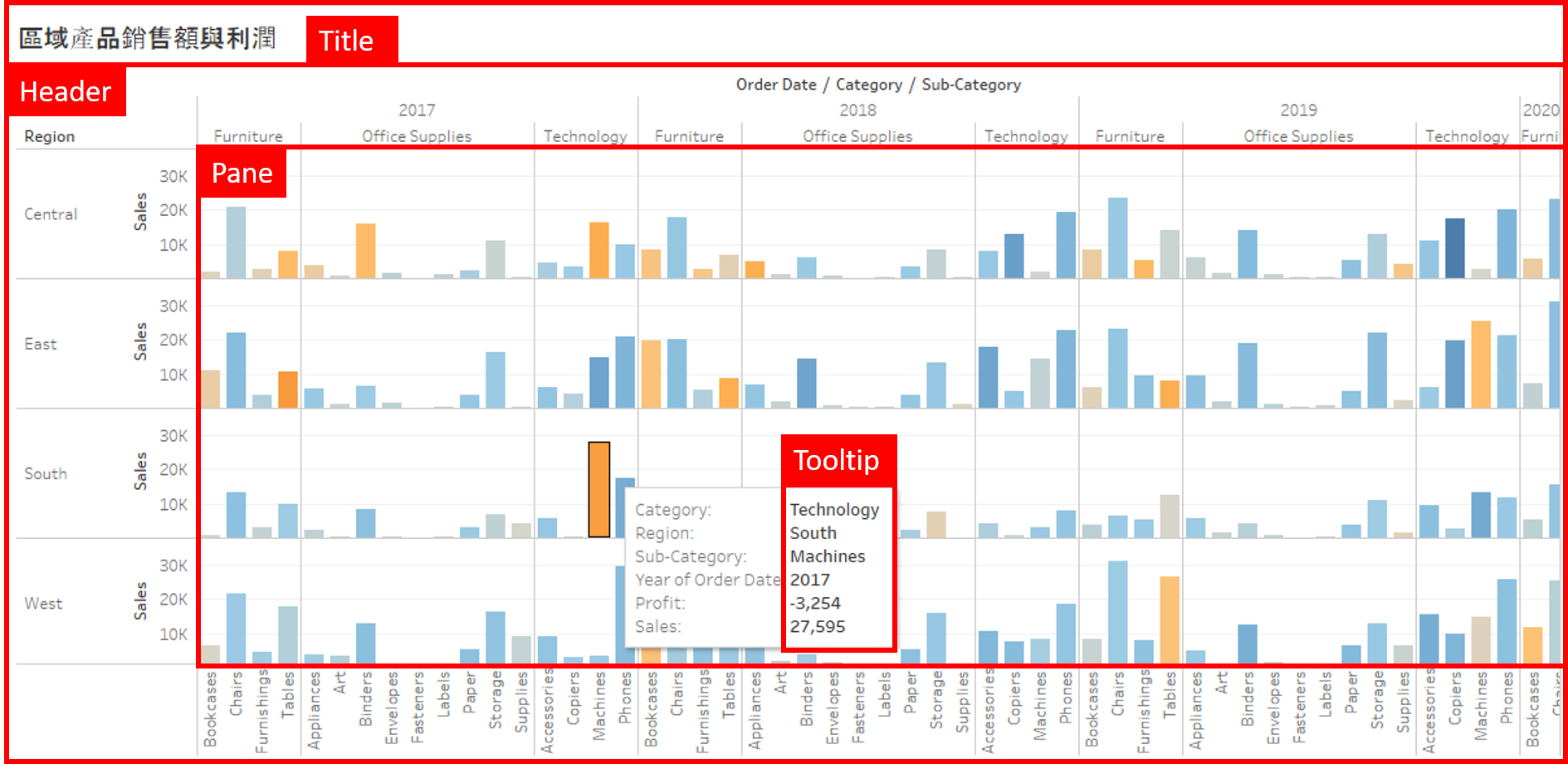Click the highlighted orange Machines bar in South row
1568x764 pixels.
[x=599, y=490]
